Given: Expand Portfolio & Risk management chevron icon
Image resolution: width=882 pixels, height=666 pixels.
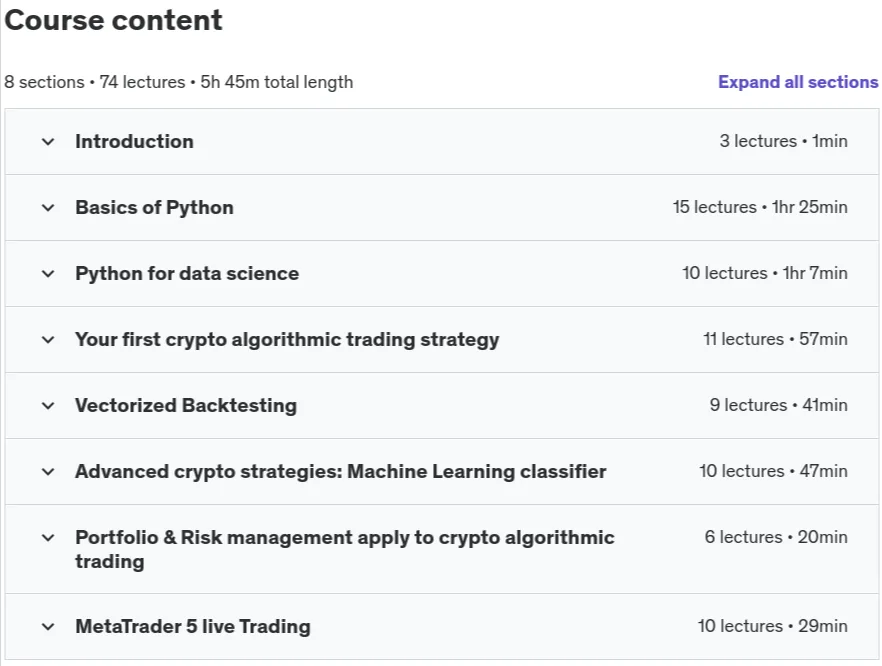Looking at the screenshot, I should [48, 538].
